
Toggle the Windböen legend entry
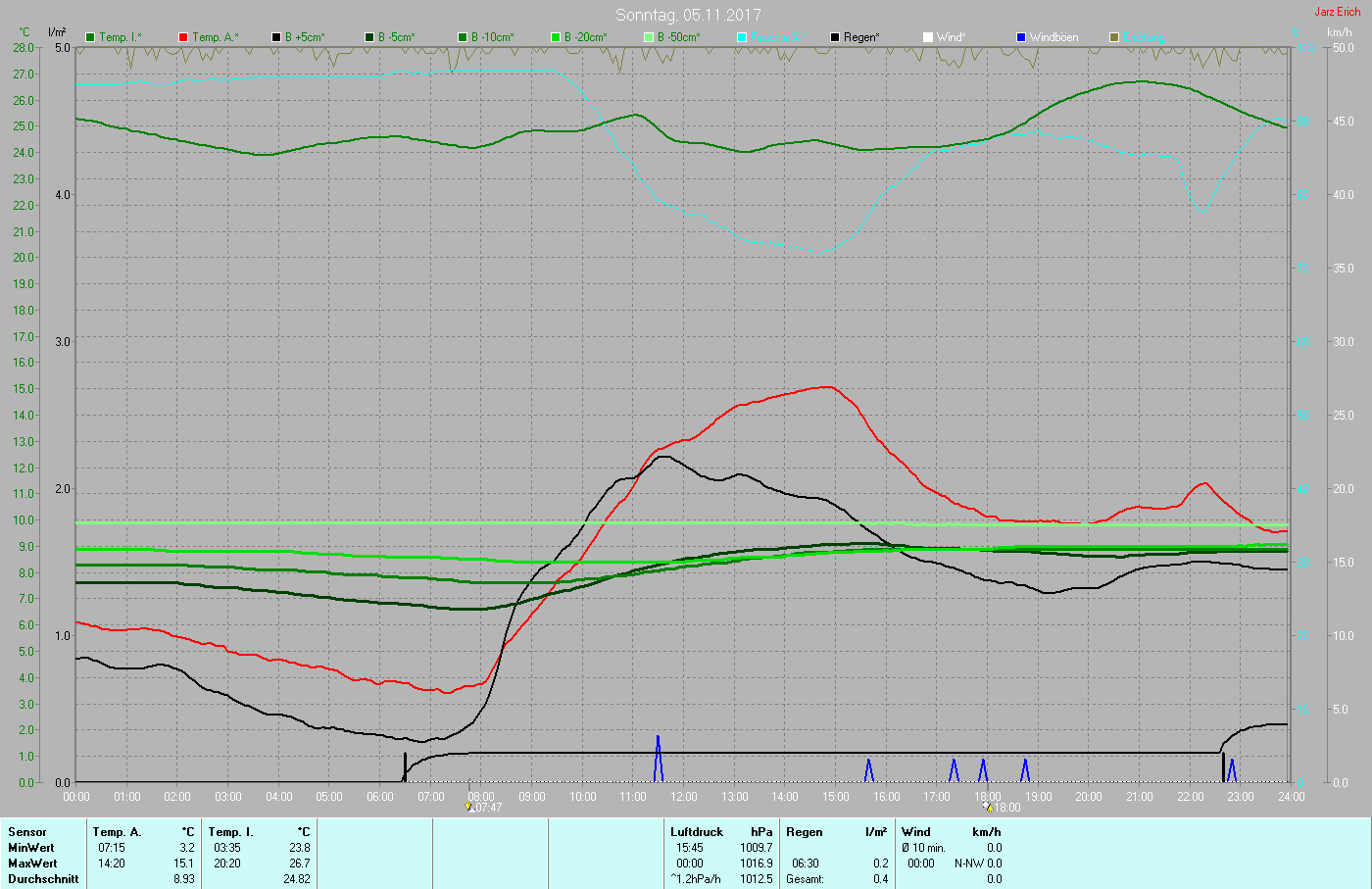click(1047, 37)
